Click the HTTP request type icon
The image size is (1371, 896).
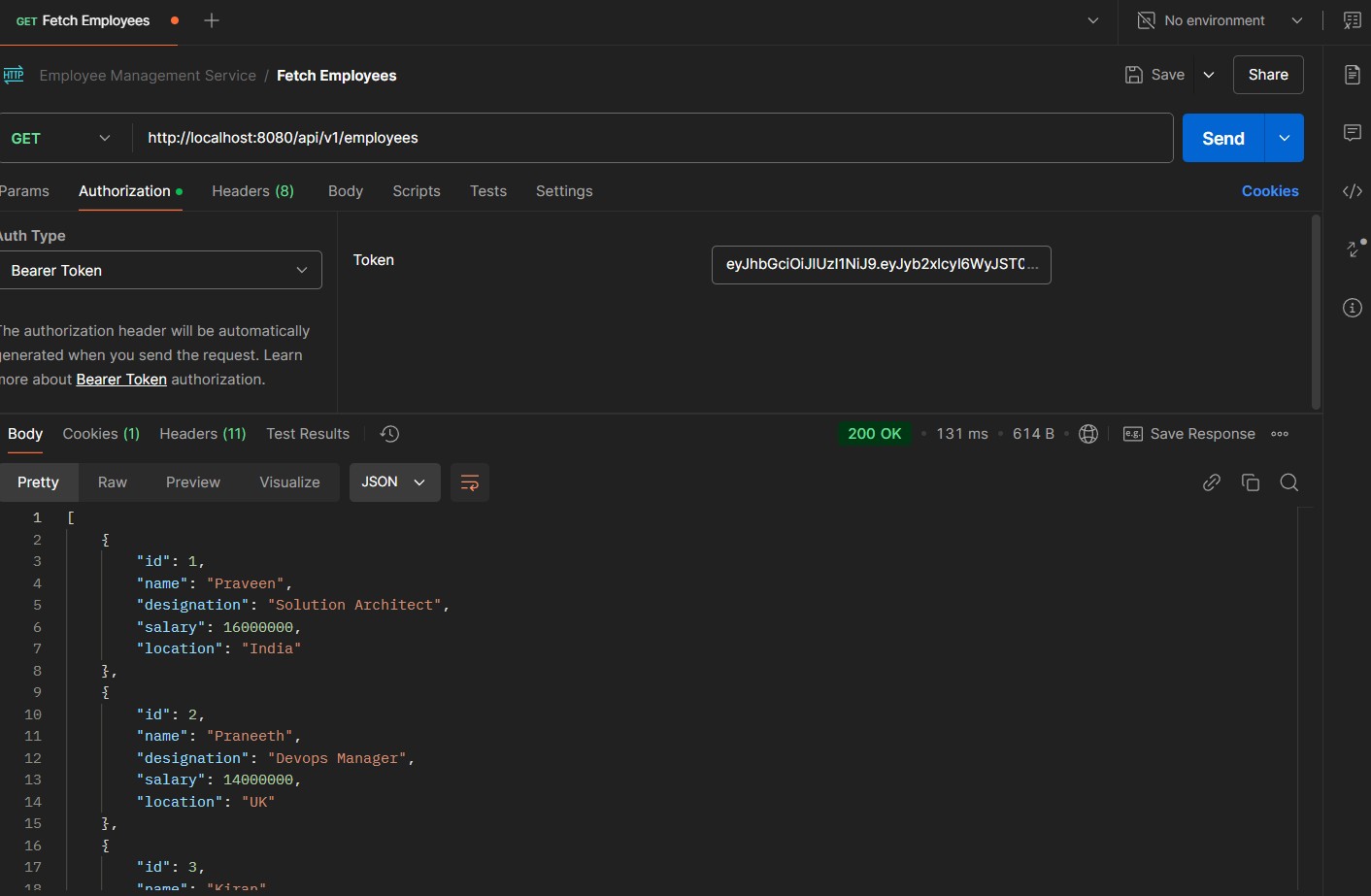(14, 75)
